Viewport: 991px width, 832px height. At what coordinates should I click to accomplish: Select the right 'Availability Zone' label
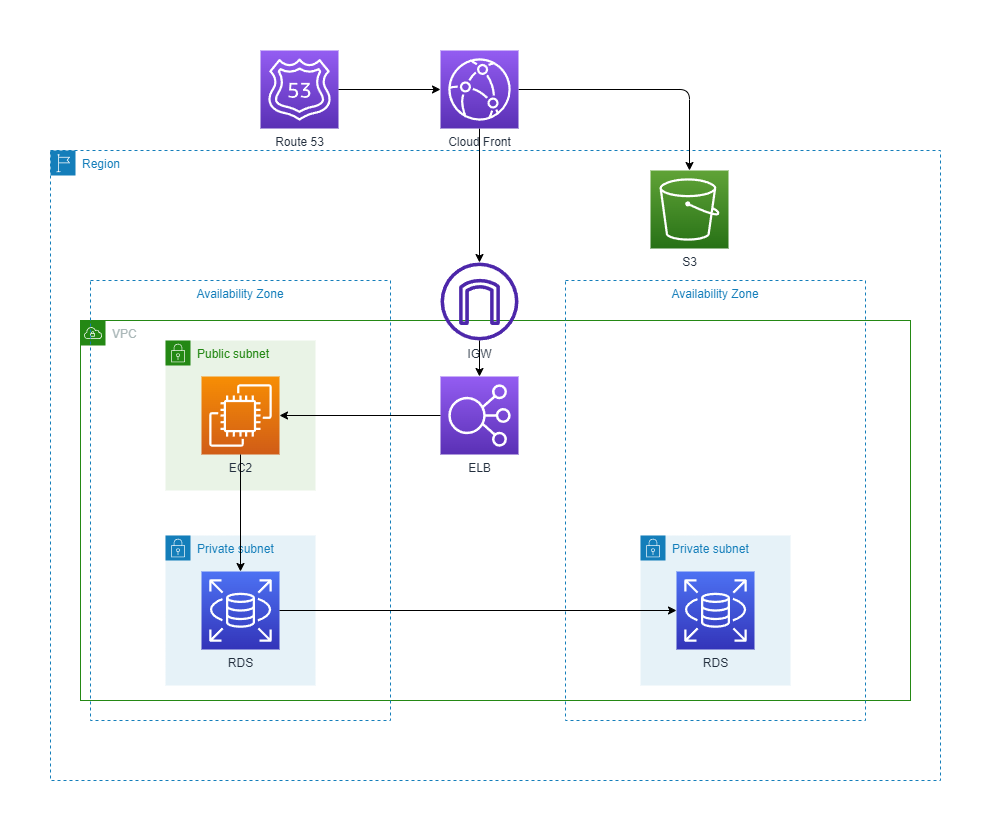tap(715, 294)
